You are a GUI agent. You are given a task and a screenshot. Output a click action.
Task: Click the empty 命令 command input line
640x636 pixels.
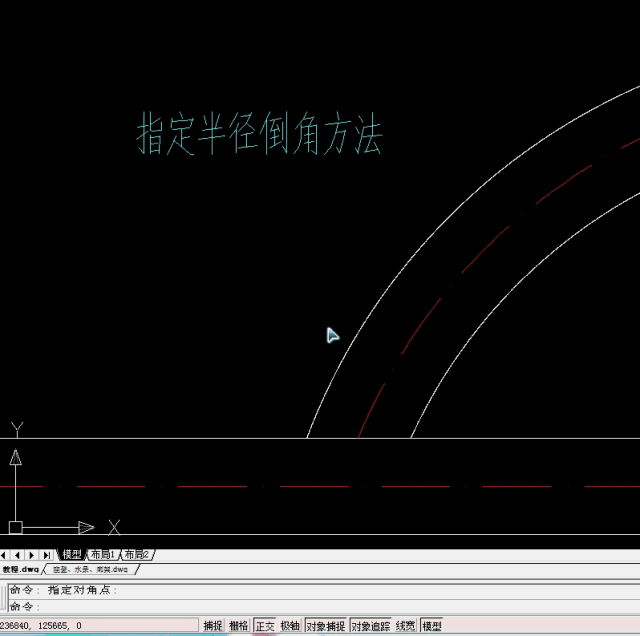pyautogui.click(x=322, y=606)
